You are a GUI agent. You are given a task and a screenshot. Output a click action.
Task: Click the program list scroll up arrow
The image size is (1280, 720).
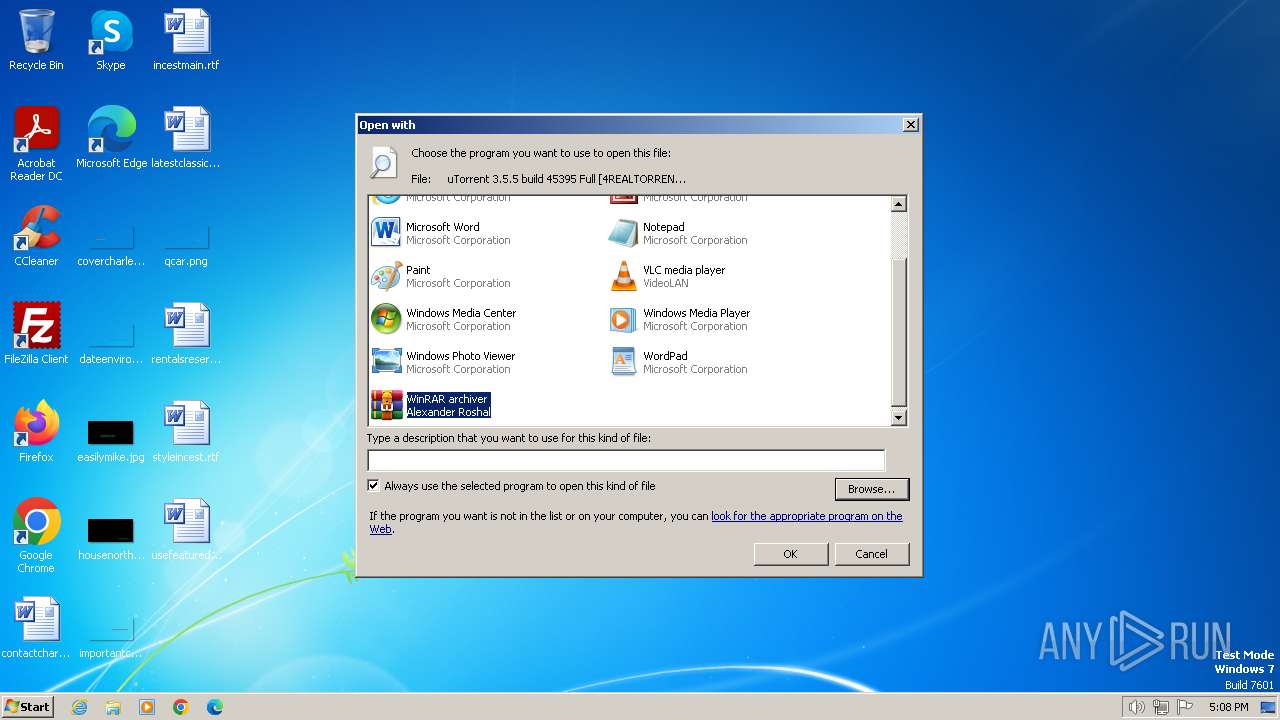(898, 204)
